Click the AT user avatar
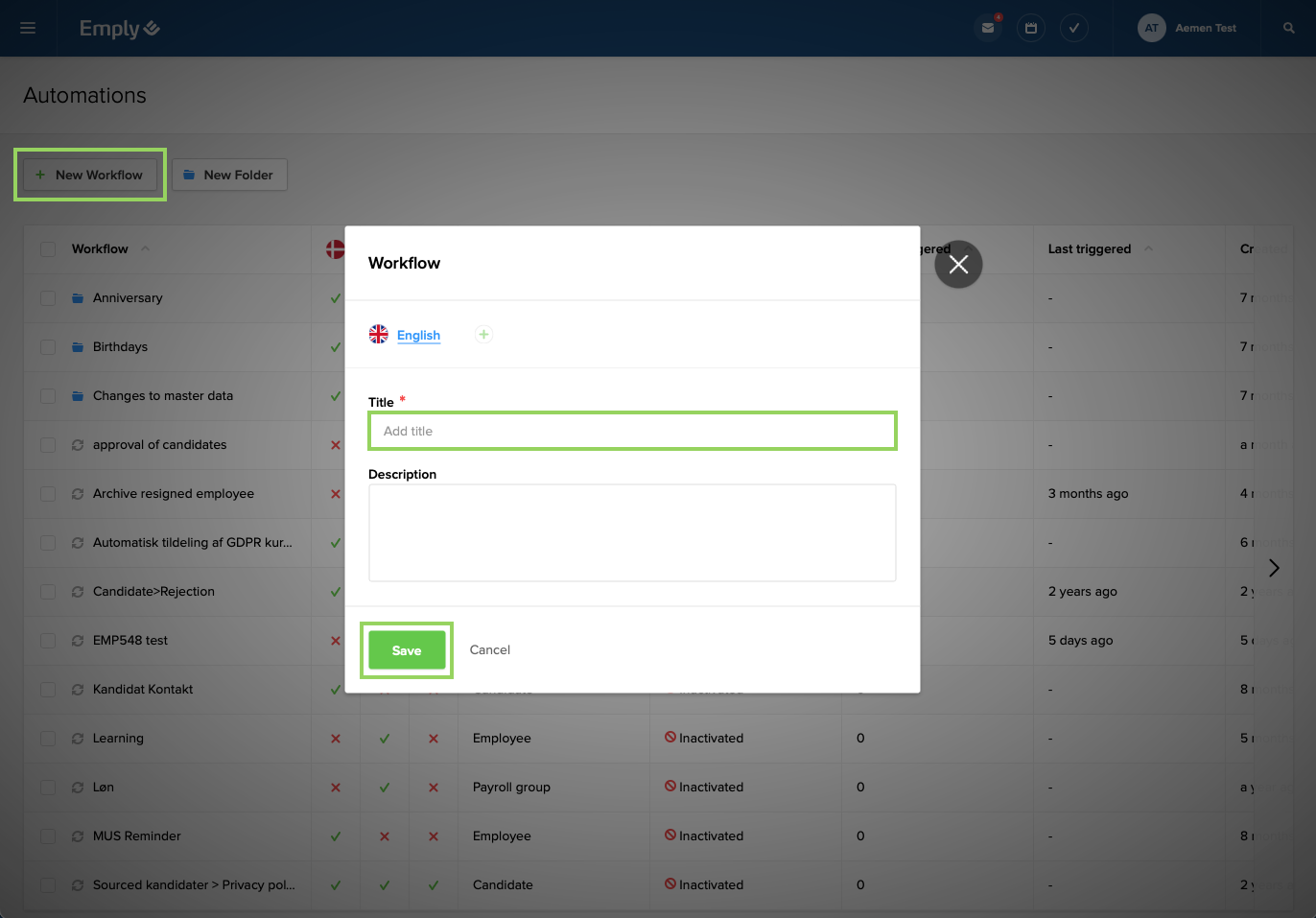 click(1151, 28)
